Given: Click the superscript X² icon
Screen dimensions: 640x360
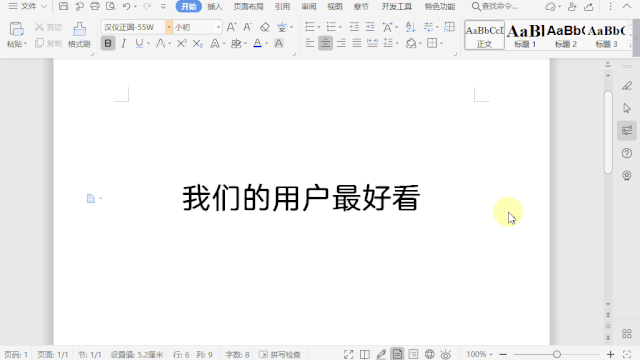Looking at the screenshot, I should click(182, 43).
